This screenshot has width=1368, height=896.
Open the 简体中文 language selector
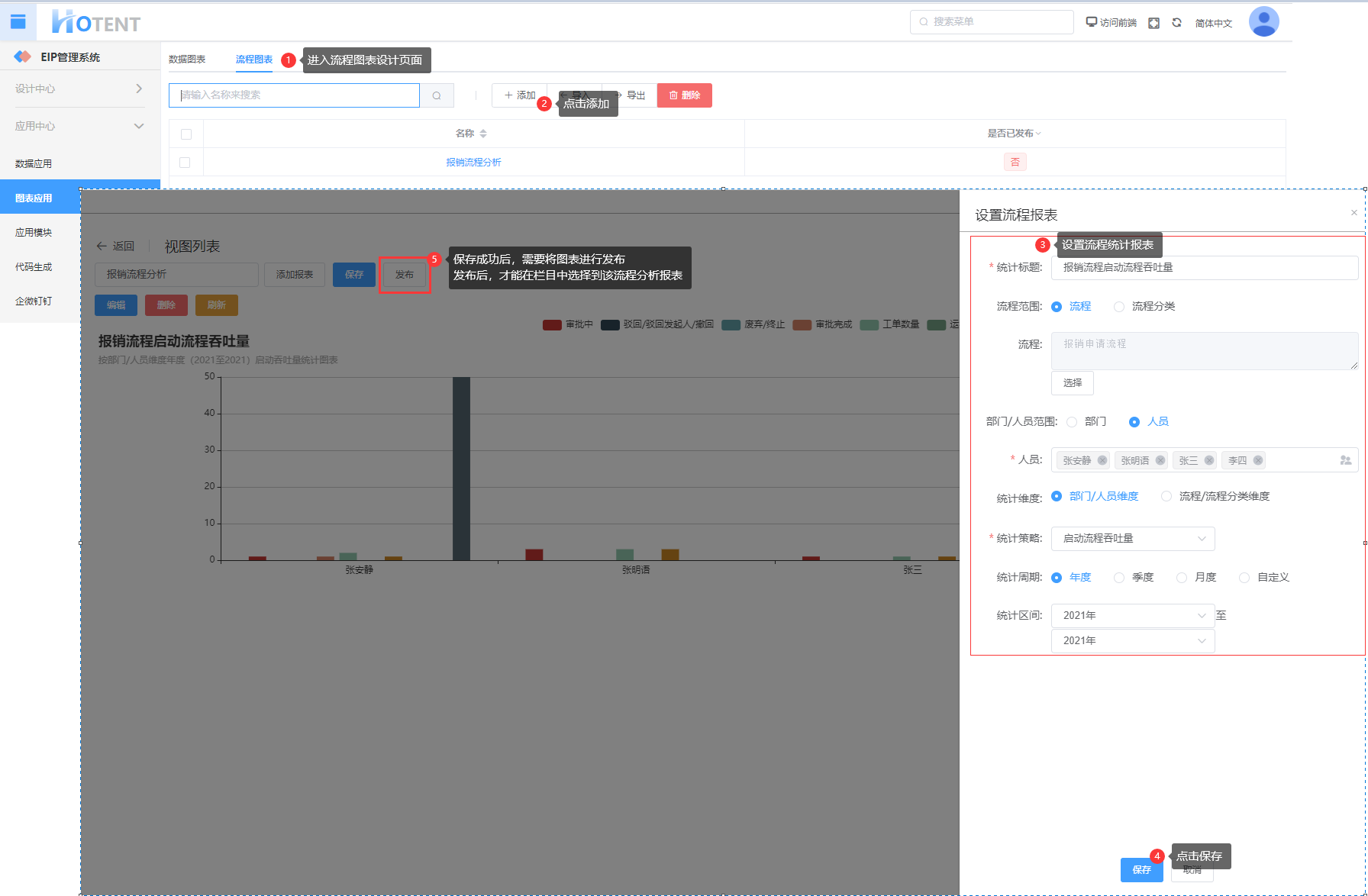tap(1214, 24)
